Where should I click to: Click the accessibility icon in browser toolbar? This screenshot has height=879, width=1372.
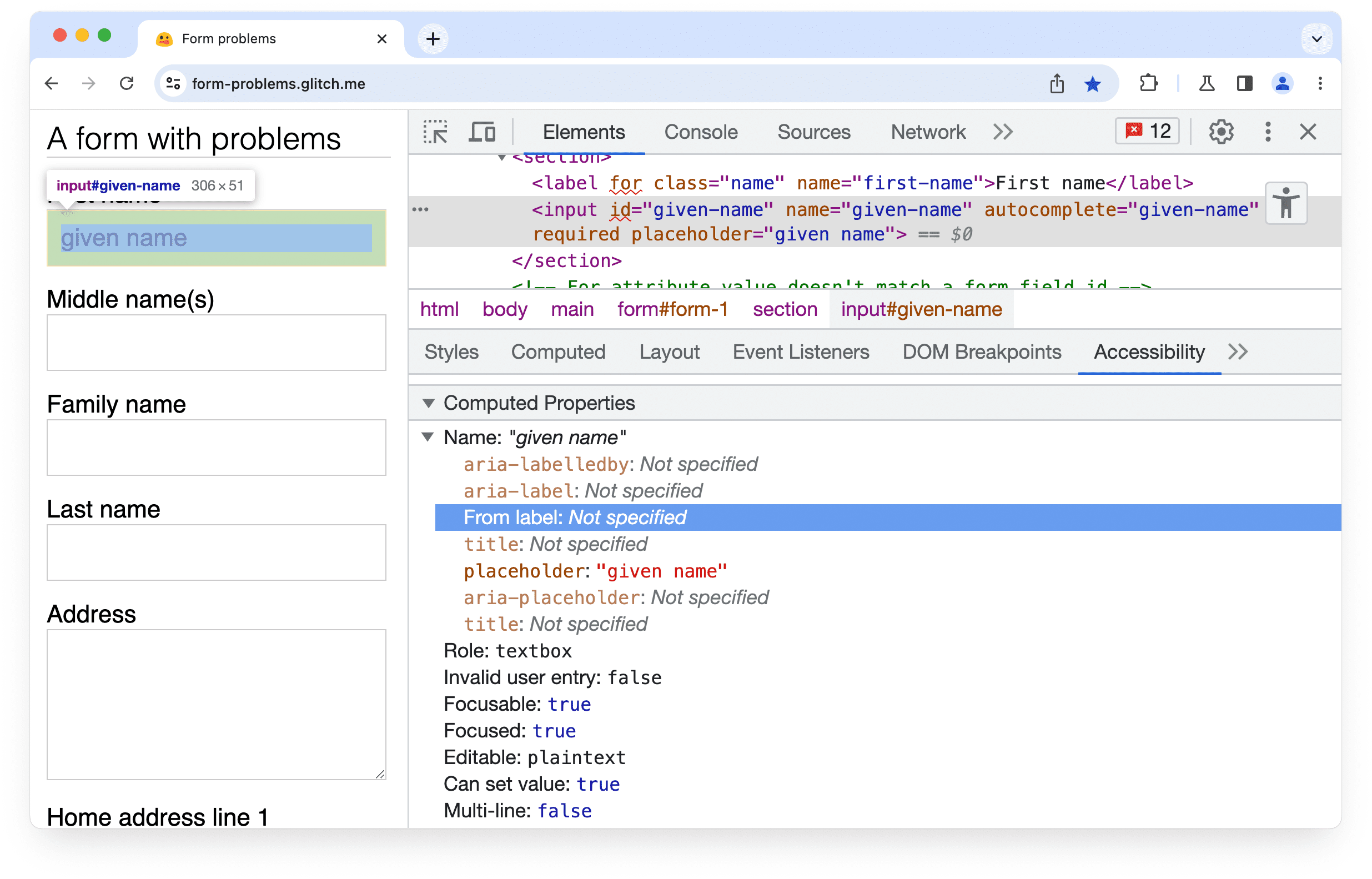pos(1288,204)
